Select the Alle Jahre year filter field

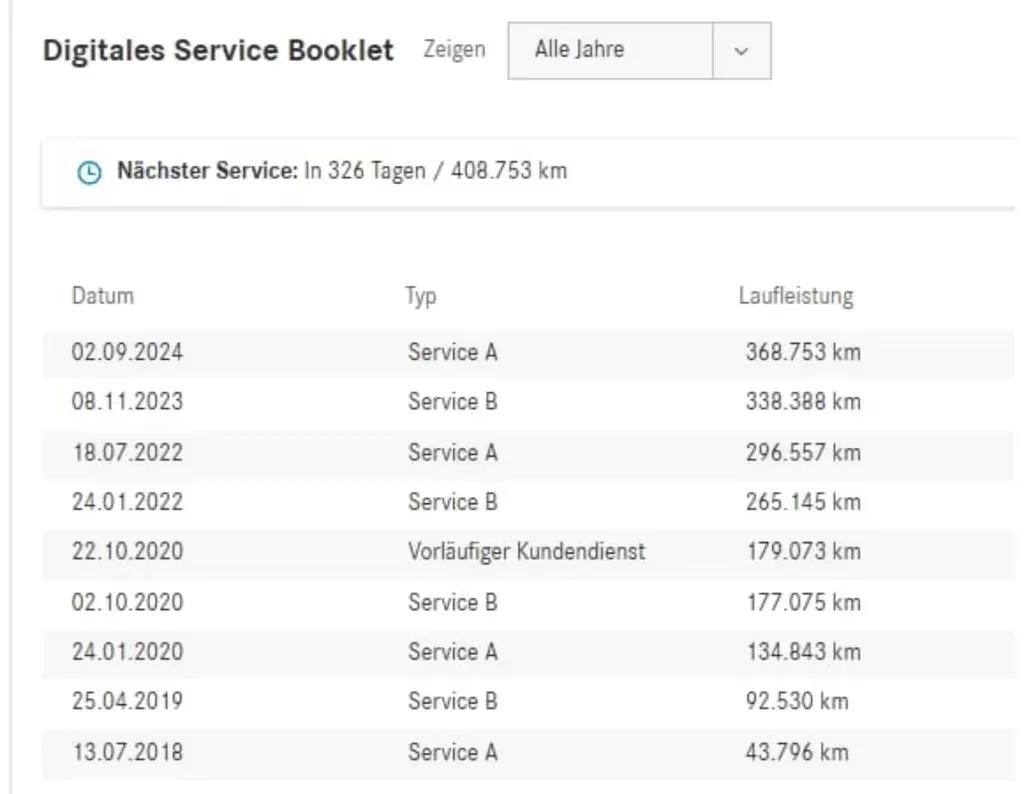point(639,51)
